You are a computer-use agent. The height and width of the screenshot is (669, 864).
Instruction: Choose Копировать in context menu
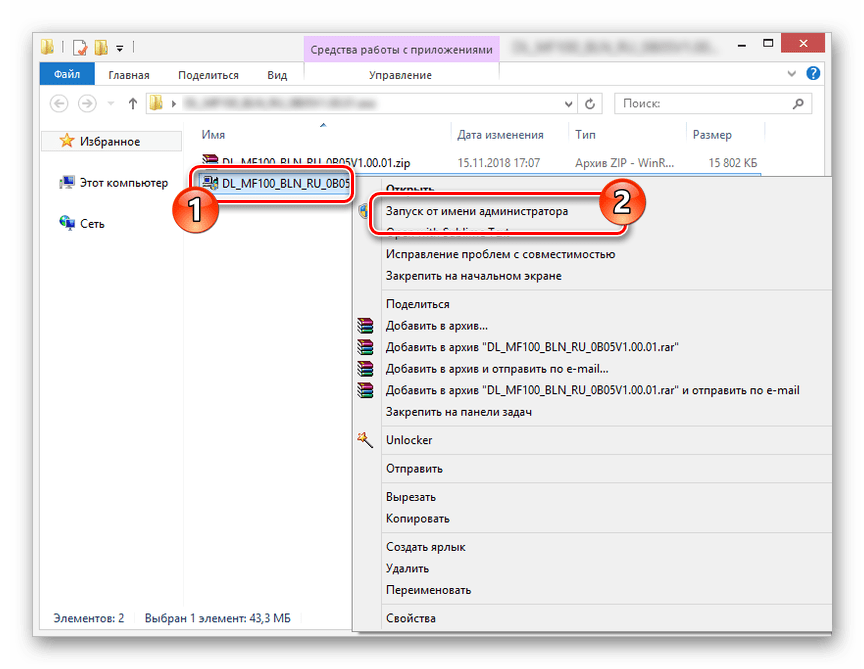(x=417, y=519)
